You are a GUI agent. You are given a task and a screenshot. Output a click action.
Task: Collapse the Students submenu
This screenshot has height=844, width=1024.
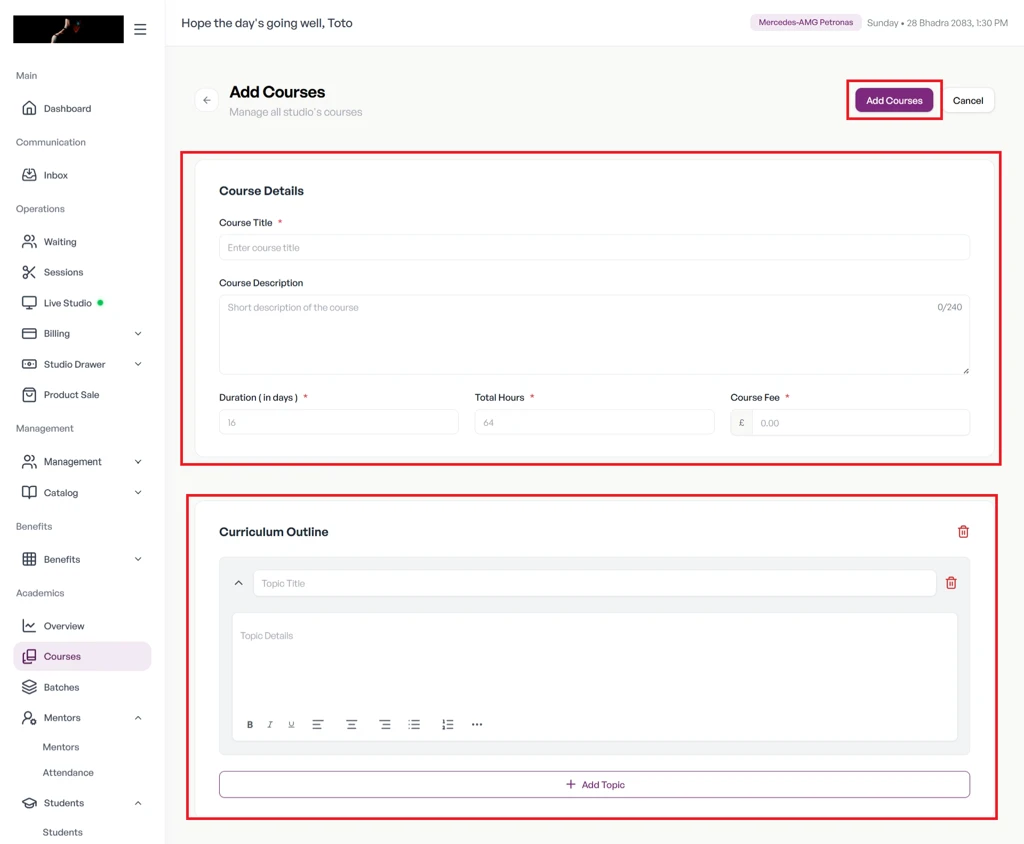(138, 803)
